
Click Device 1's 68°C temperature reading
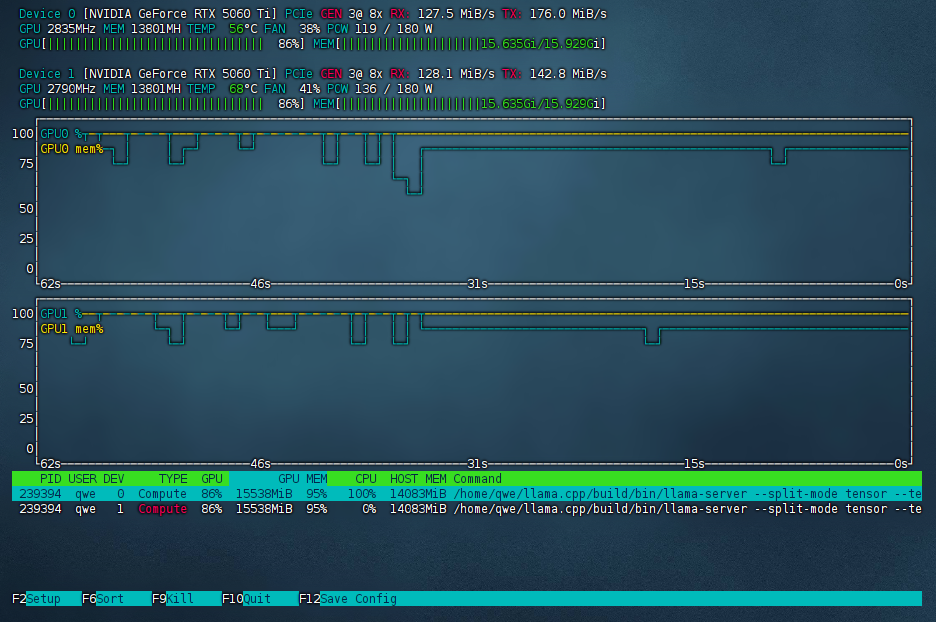click(243, 88)
